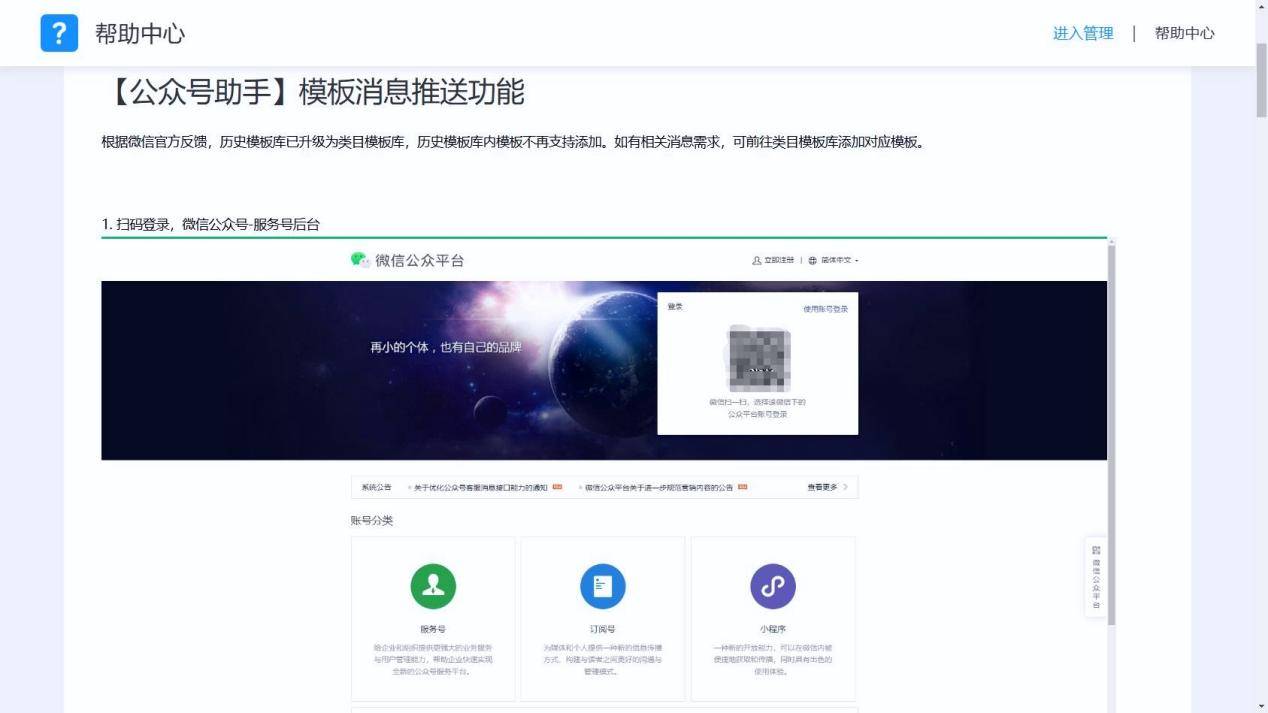Open the 关于优化公众号客服消息接口能力的通知 announcement
The width and height of the screenshot is (1268, 713).
click(x=481, y=488)
